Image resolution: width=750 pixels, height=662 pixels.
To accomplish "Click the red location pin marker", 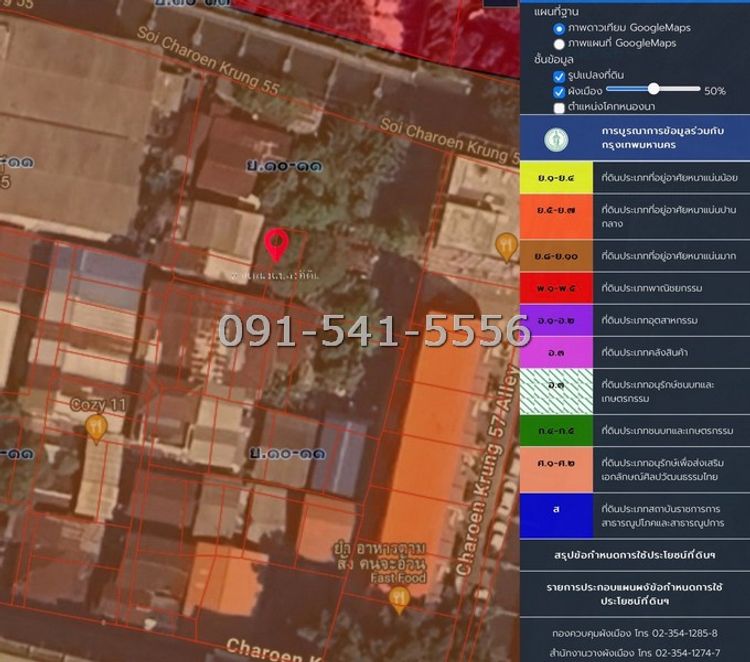I will point(277,244).
